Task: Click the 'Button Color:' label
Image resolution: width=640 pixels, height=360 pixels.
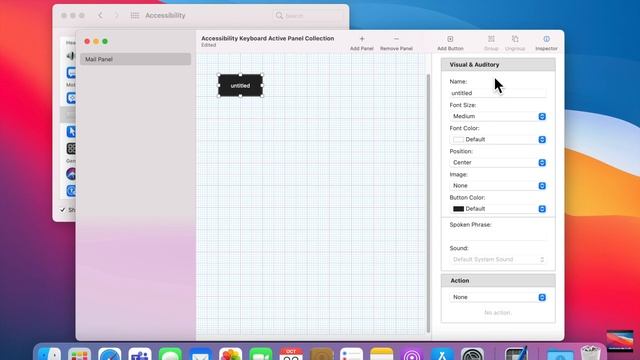Action: pyautogui.click(x=467, y=197)
